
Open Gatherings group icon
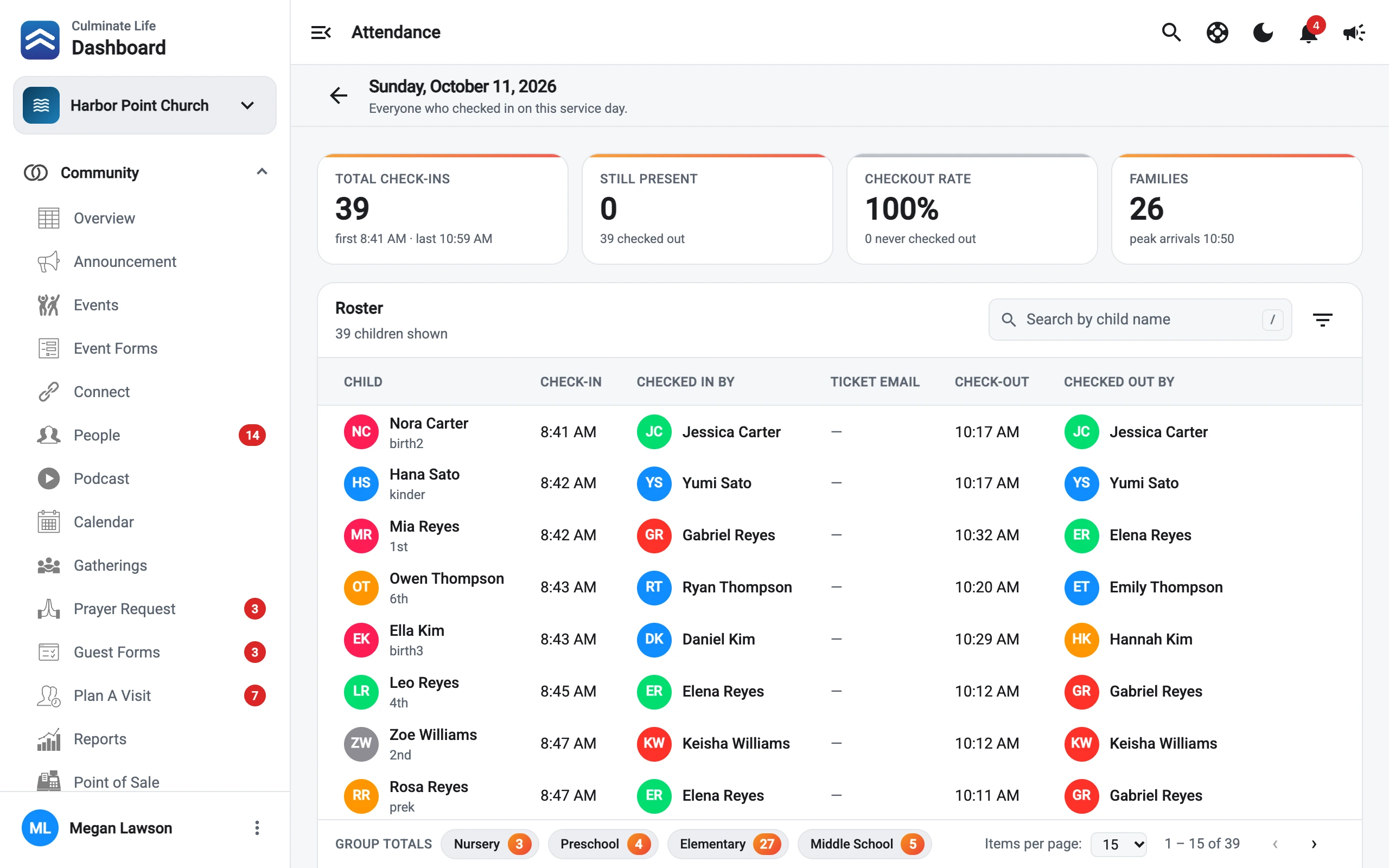point(49,565)
